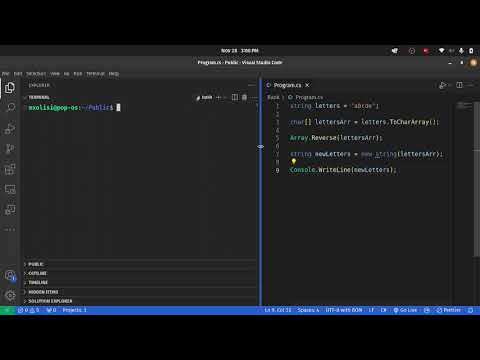Screen dimensions: 480x360
Task: Select the Program.cs editor tab
Action: click(288, 85)
